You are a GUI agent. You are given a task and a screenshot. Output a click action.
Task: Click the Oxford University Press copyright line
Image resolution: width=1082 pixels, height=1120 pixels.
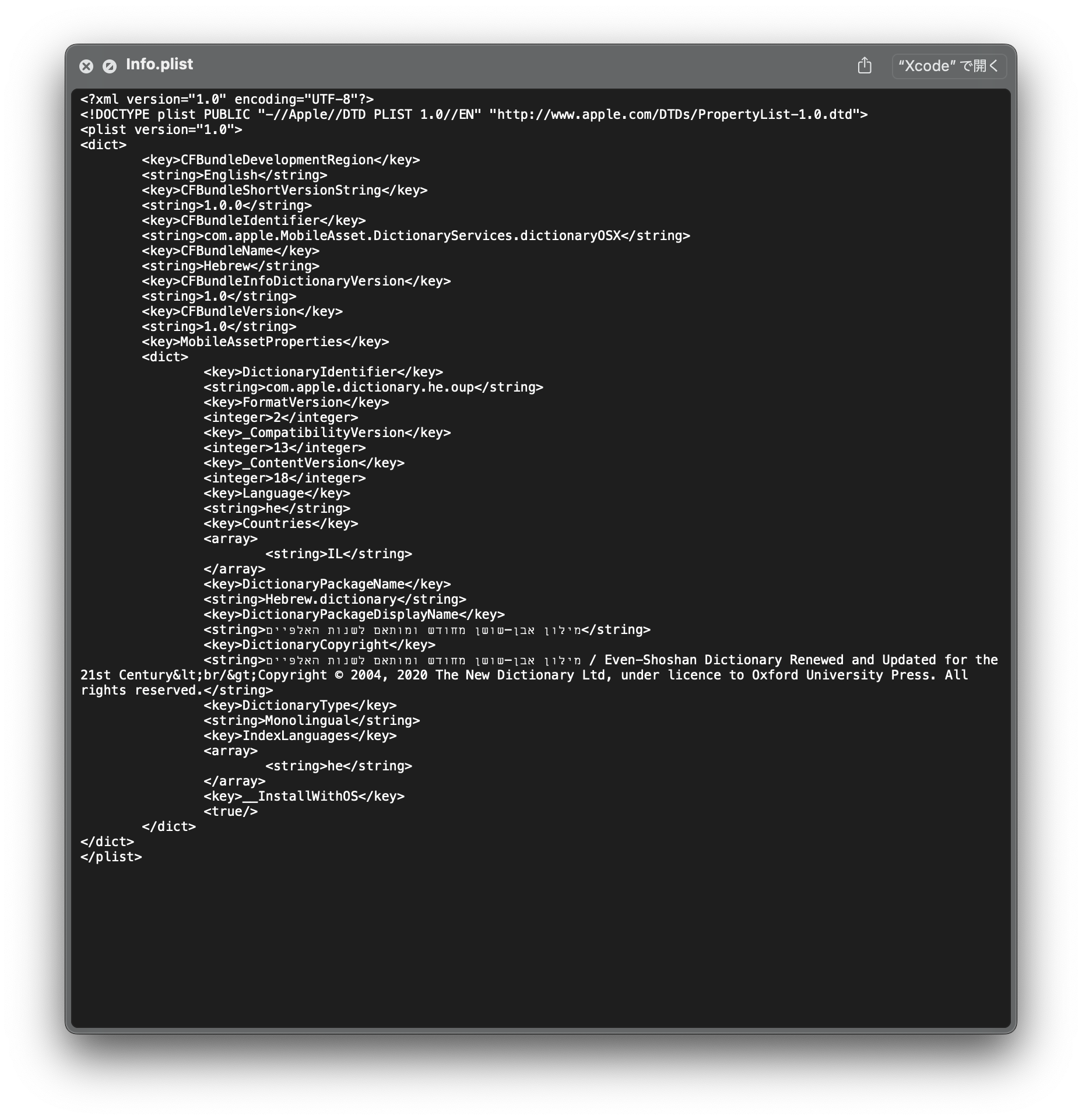(525, 675)
